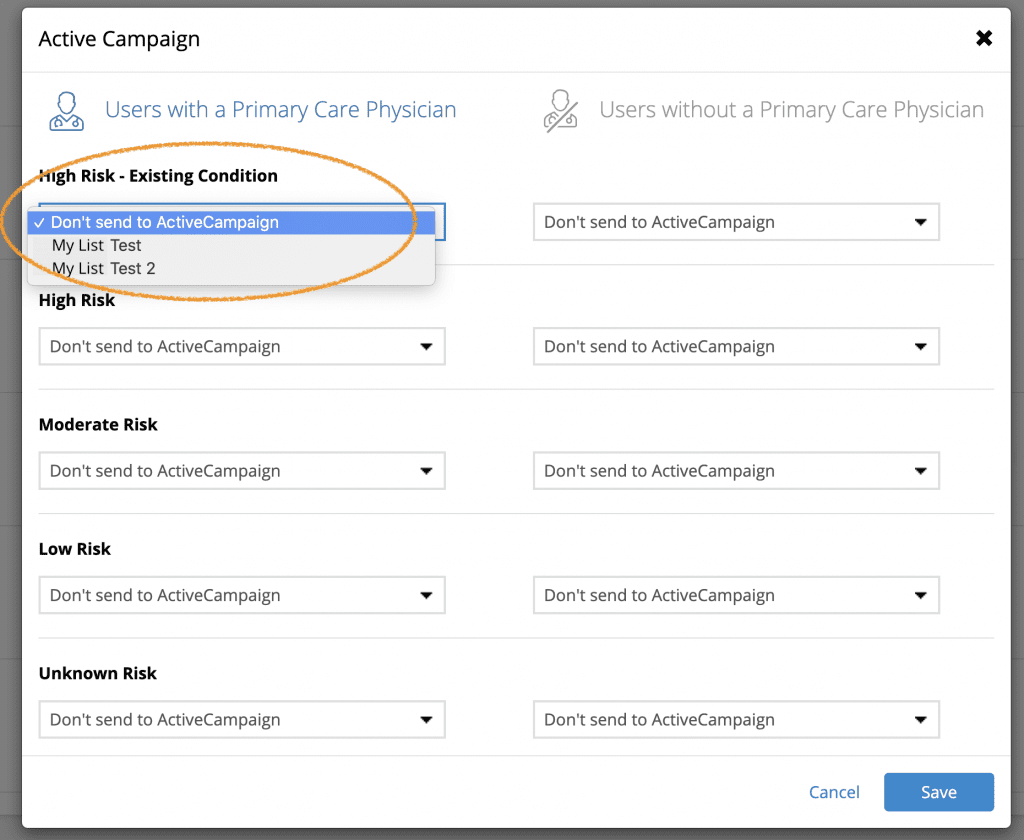Click the Low Risk label
The image size is (1024, 840).
click(x=74, y=549)
